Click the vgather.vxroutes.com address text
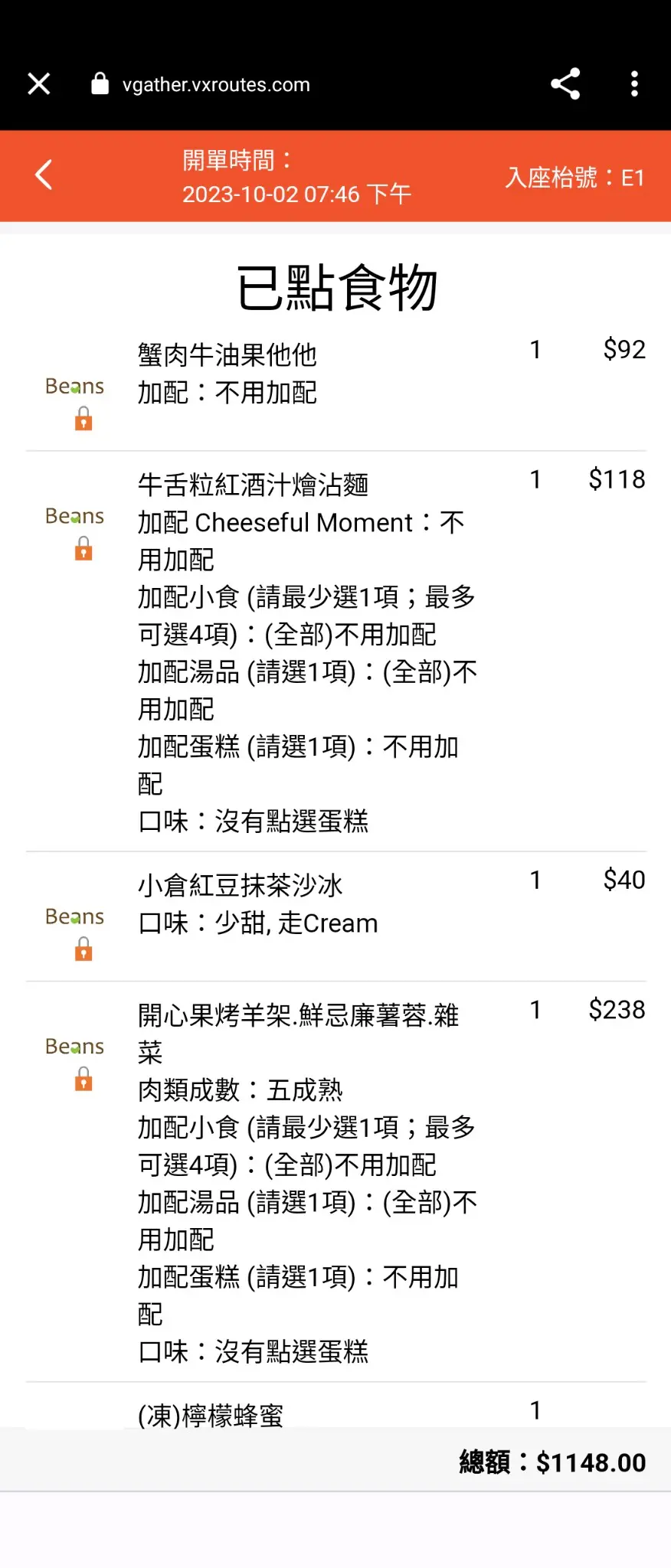The image size is (671, 1568). [x=216, y=84]
